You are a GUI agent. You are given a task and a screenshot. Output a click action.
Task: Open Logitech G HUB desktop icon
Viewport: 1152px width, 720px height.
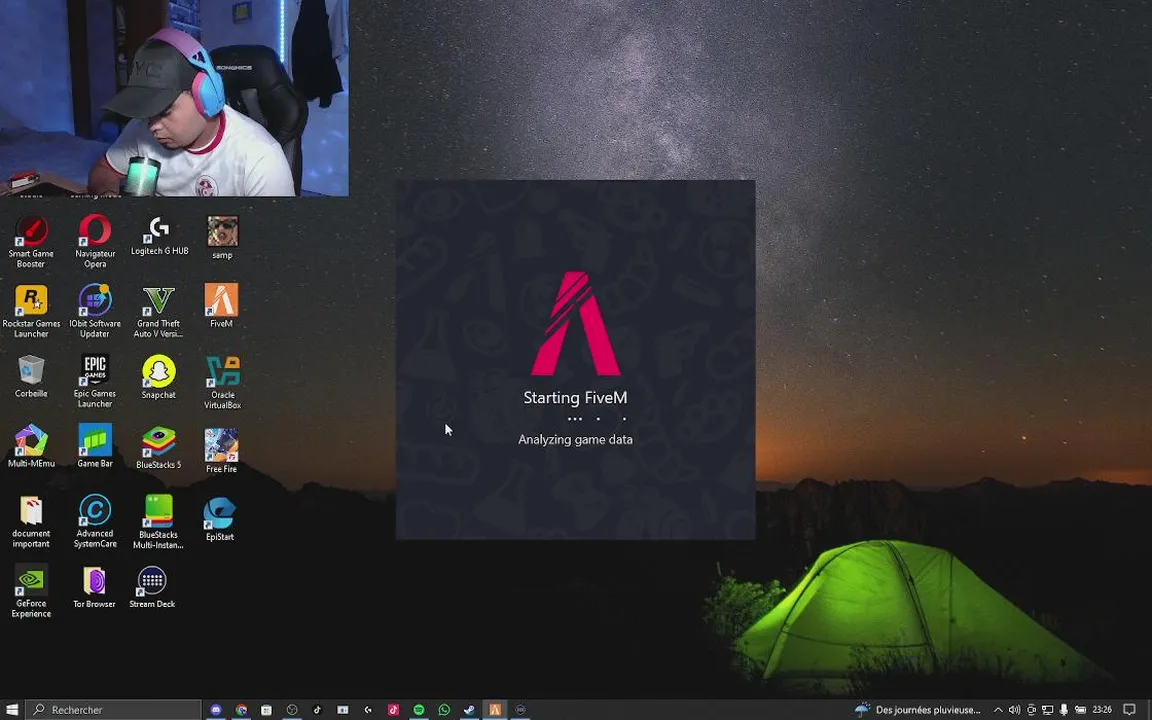click(x=159, y=237)
